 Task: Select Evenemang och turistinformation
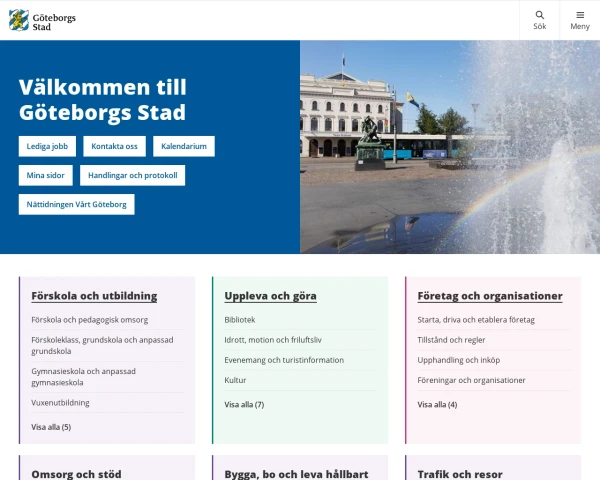pyautogui.click(x=284, y=360)
